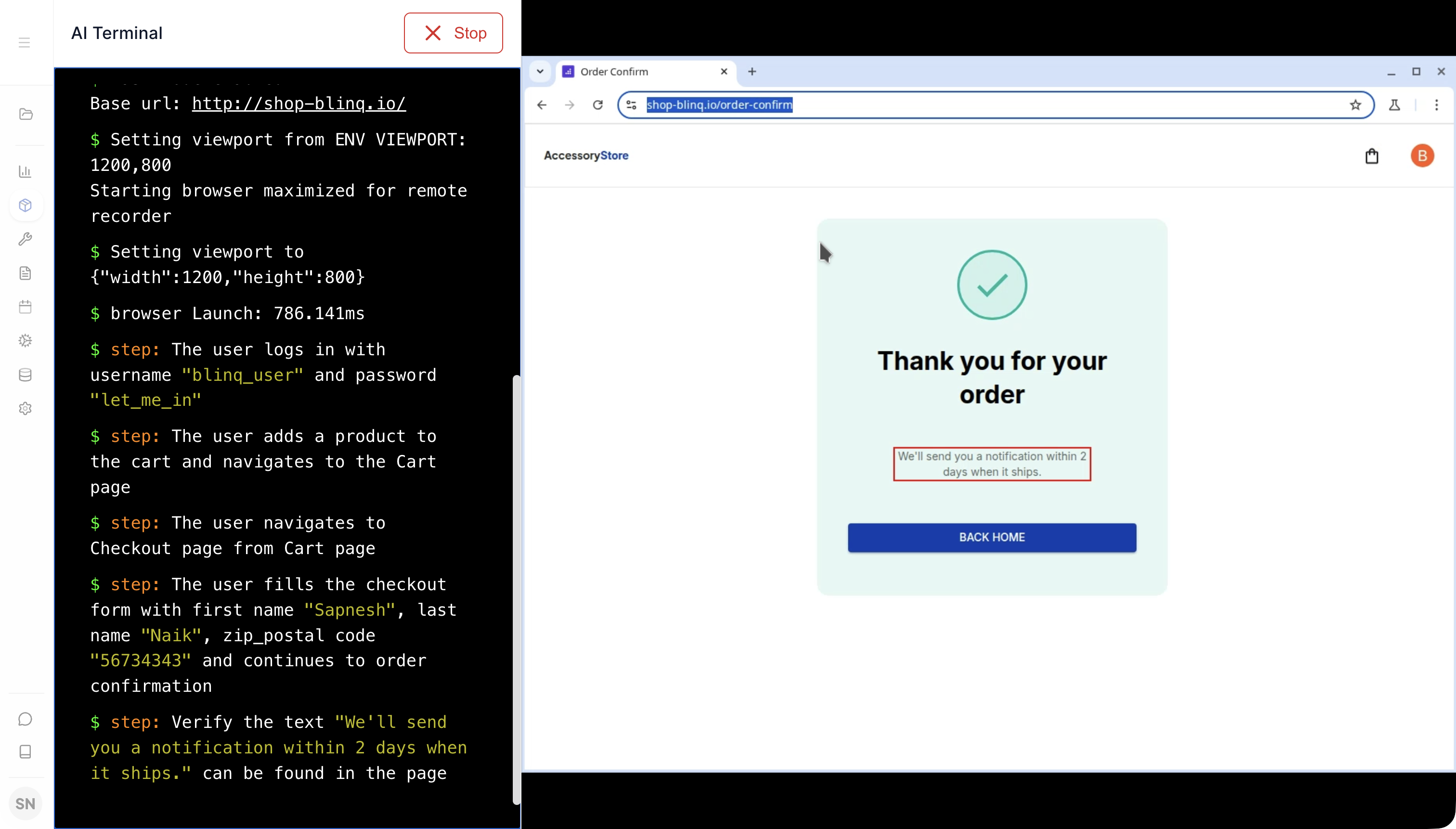Click the BACK HOME button
This screenshot has height=829, width=1456.
coord(991,537)
